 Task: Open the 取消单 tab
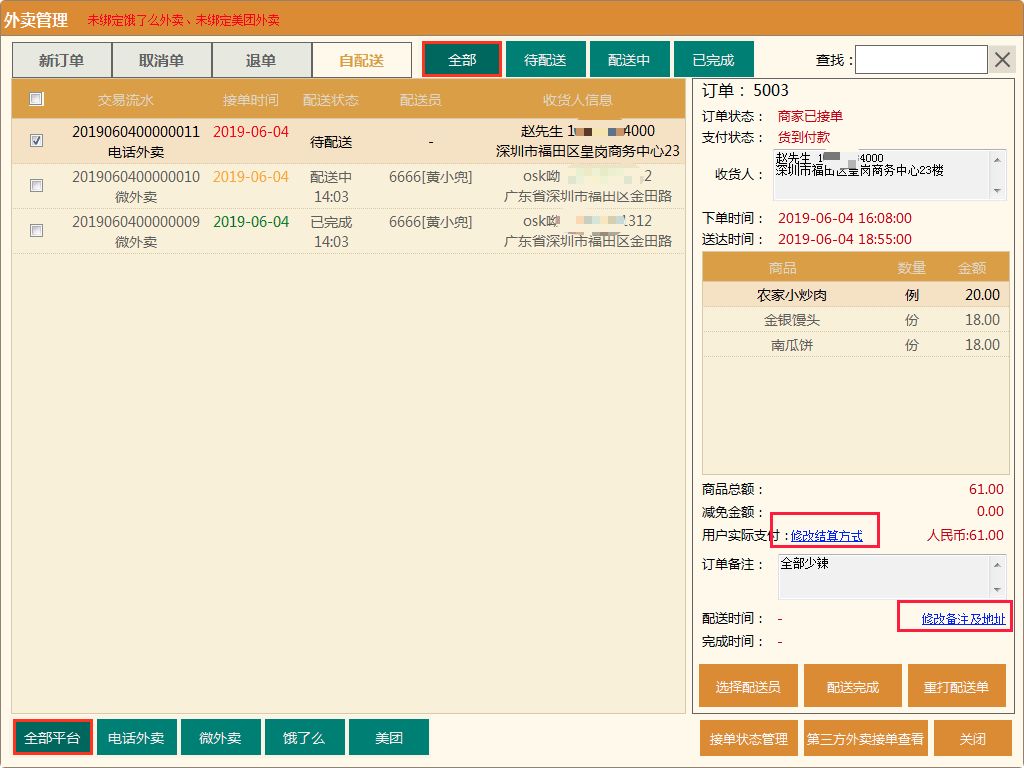162,61
